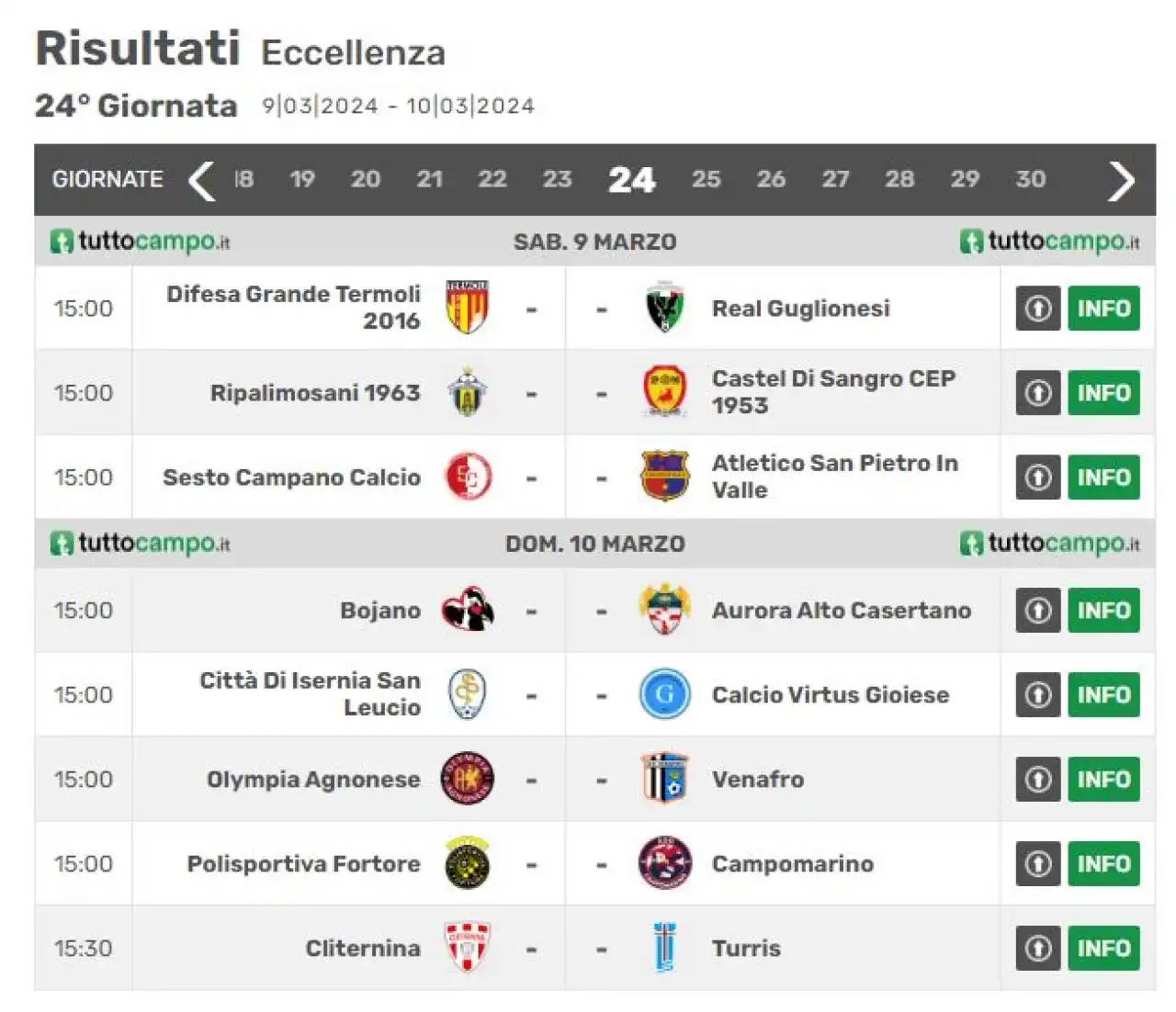
Task: Click the Campomarino team crest
Action: [664, 863]
